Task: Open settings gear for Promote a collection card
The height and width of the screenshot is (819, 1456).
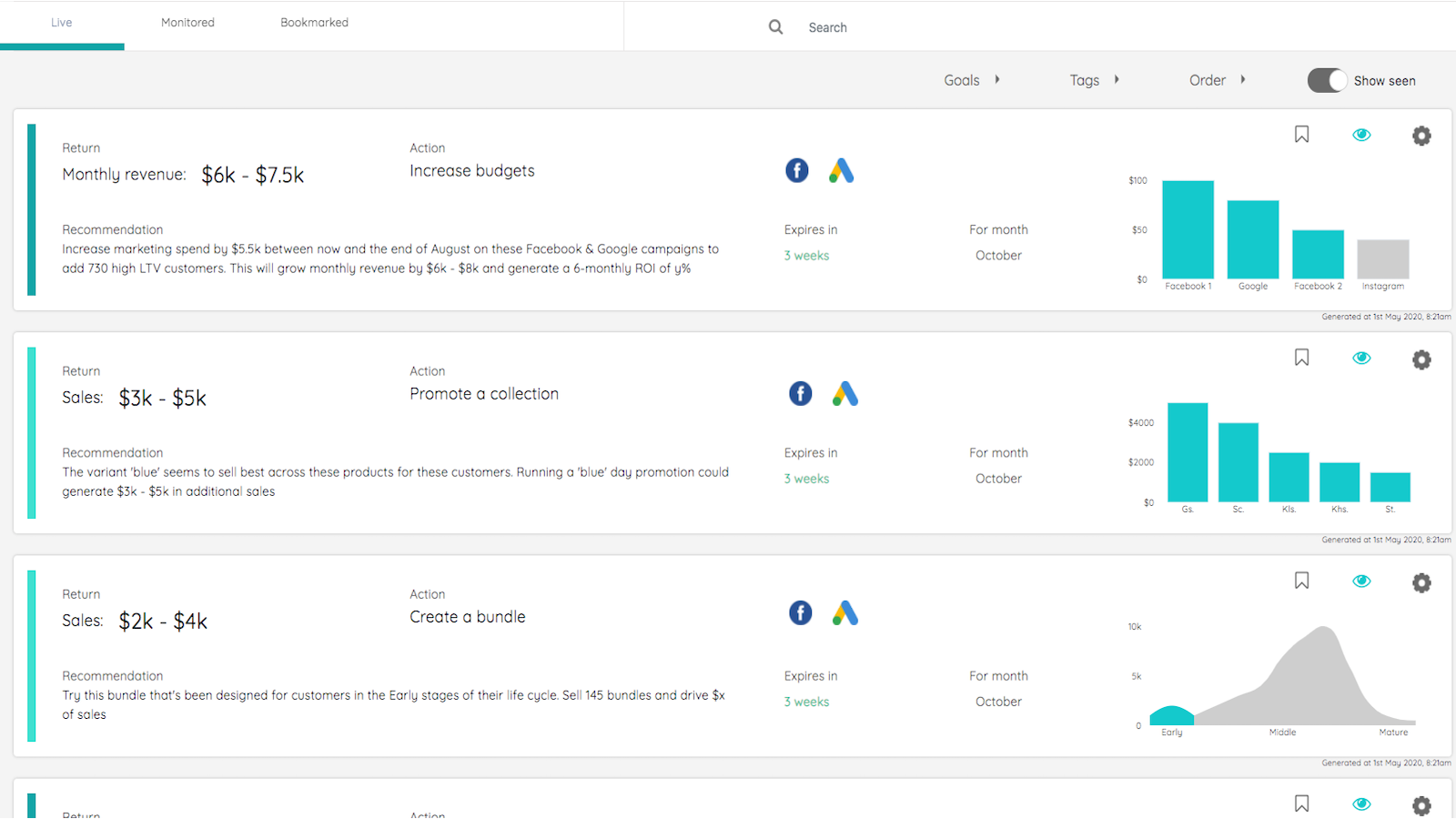Action: pos(1421,359)
